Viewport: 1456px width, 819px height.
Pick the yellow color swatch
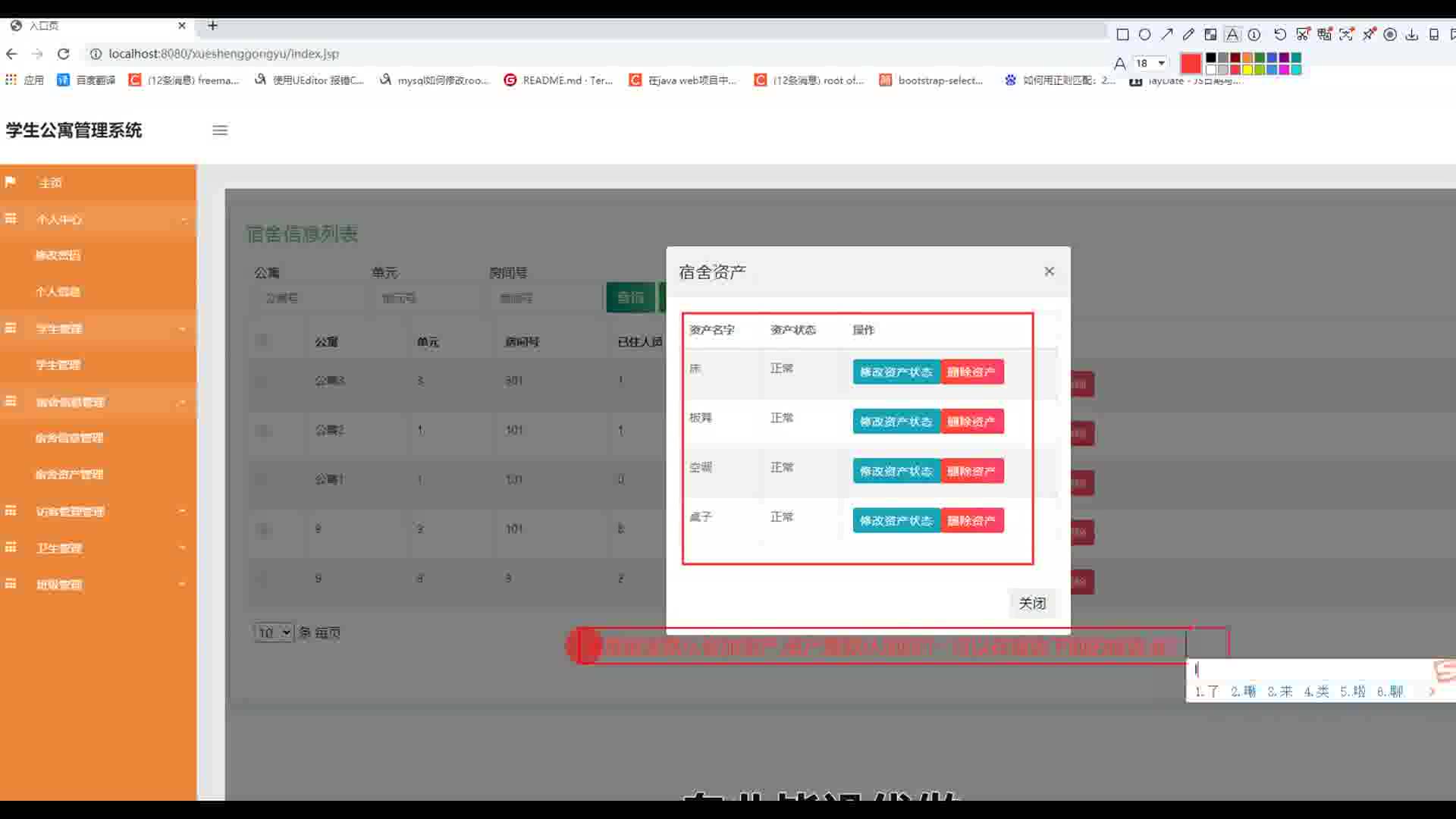pyautogui.click(x=1247, y=70)
